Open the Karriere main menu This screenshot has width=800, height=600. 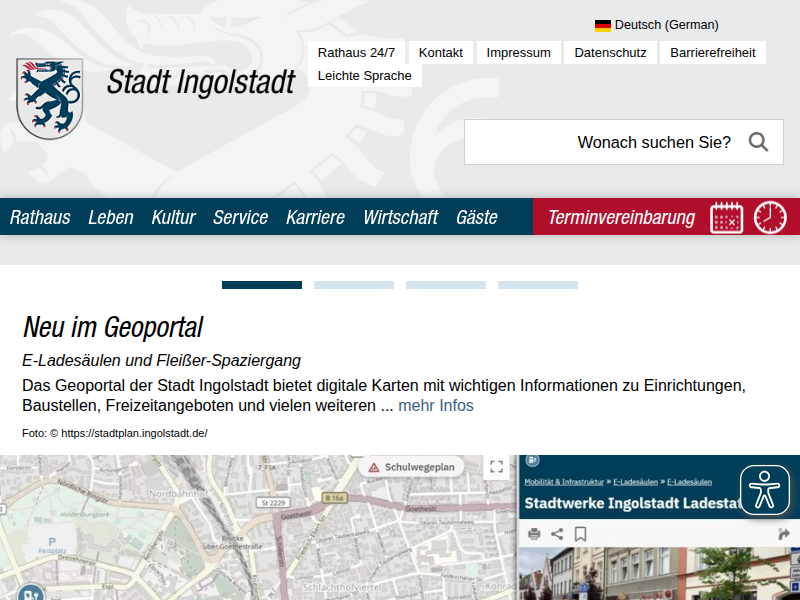(315, 217)
